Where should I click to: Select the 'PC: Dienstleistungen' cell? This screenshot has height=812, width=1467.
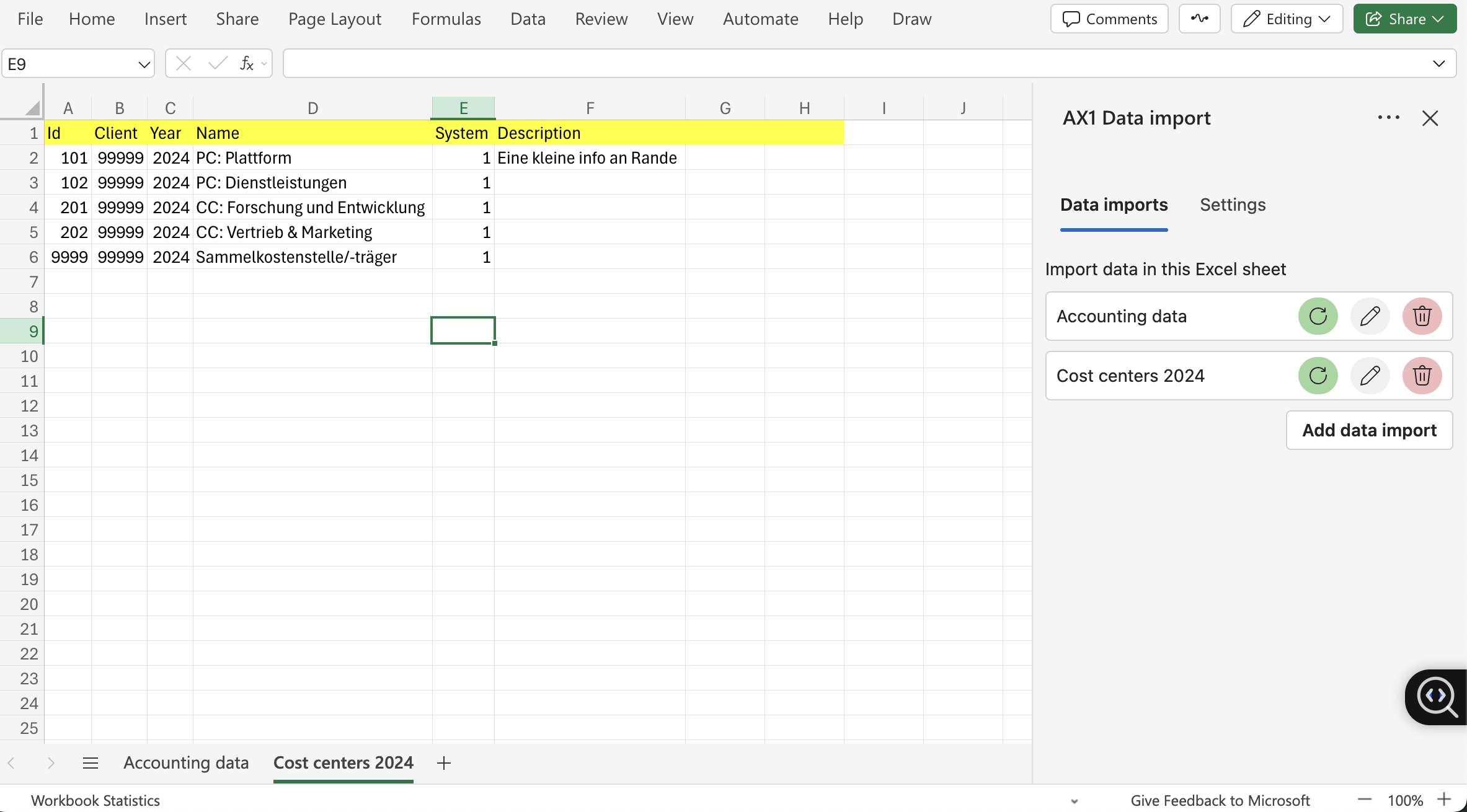312,182
